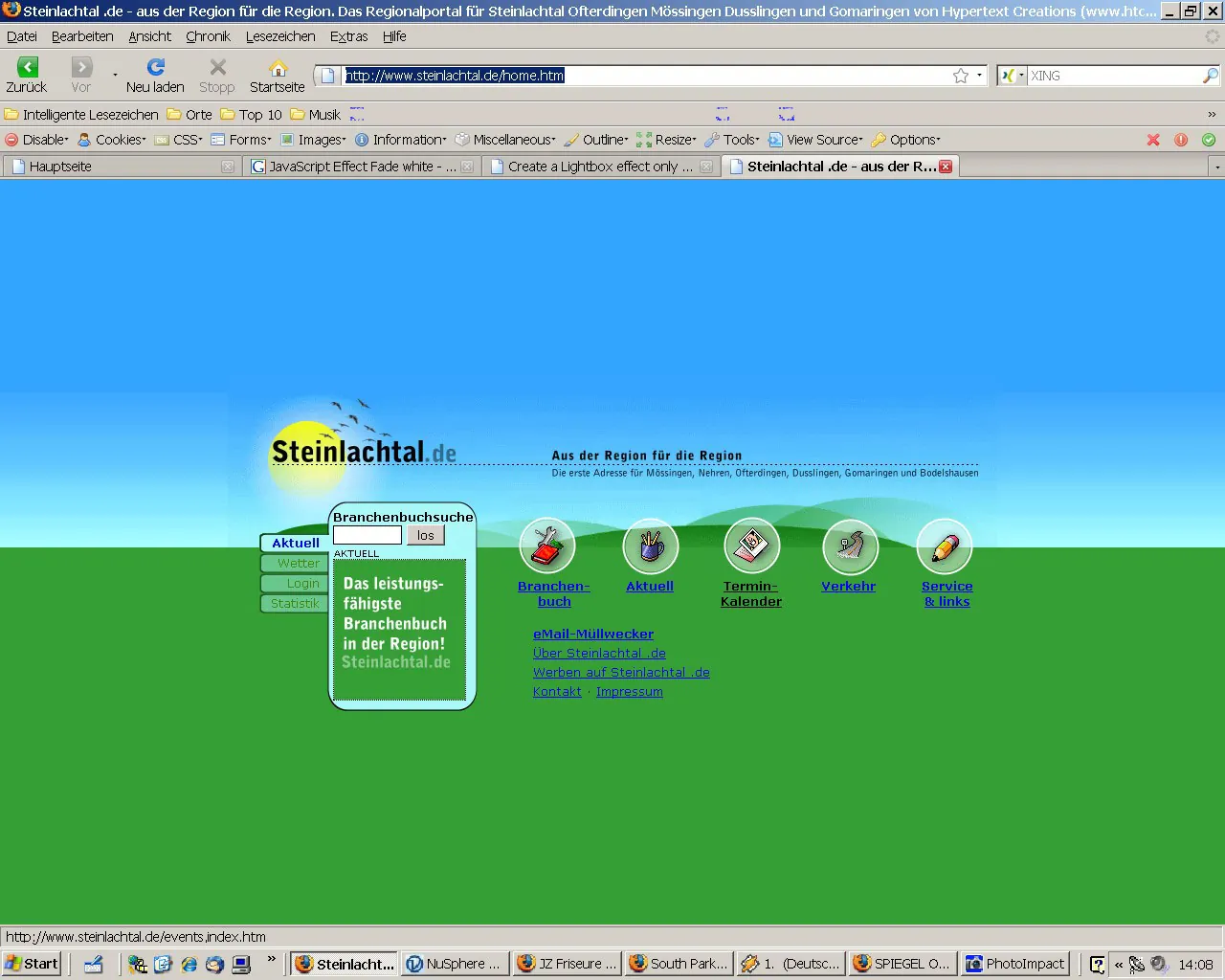This screenshot has height=980, width=1225.
Task: Click the red warning circle on developer toolbar
Action: click(1181, 140)
